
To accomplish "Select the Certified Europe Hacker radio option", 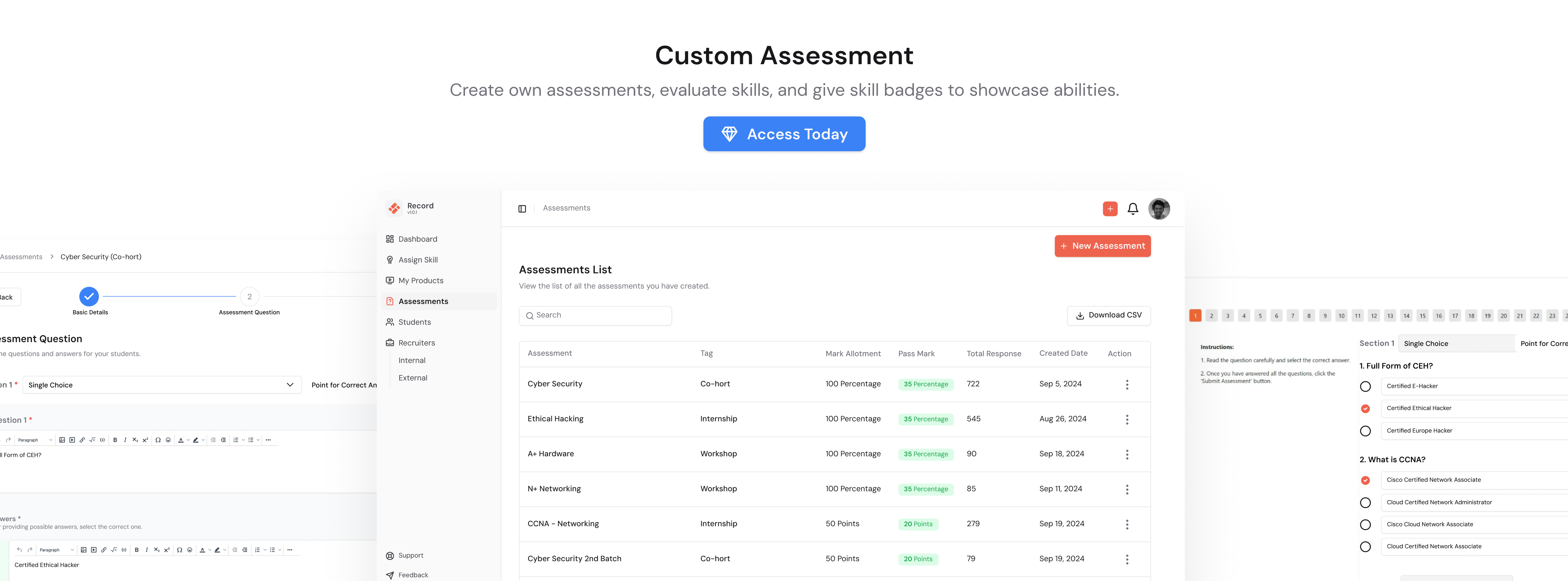I will point(1365,431).
